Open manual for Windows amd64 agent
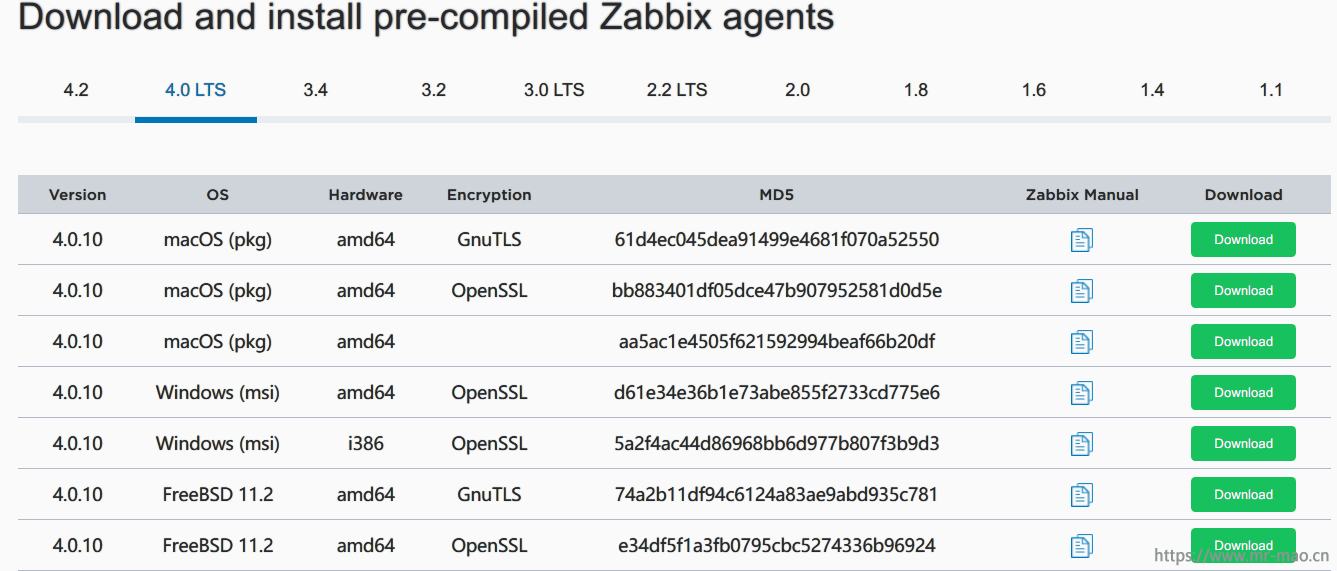This screenshot has height=571, width=1337. pyautogui.click(x=1081, y=393)
